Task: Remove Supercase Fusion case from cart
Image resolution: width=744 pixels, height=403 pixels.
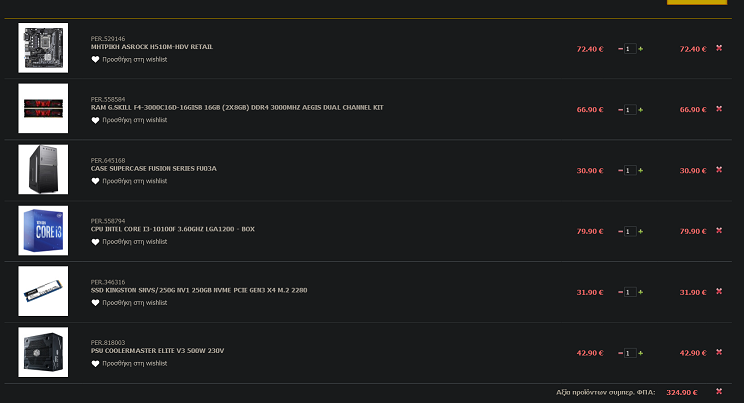Action: (719, 169)
